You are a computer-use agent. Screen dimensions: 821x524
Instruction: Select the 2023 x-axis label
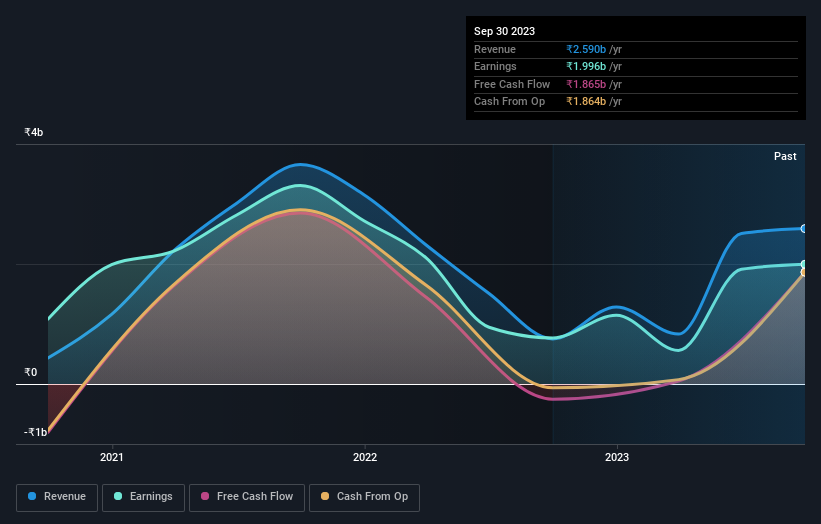click(617, 457)
